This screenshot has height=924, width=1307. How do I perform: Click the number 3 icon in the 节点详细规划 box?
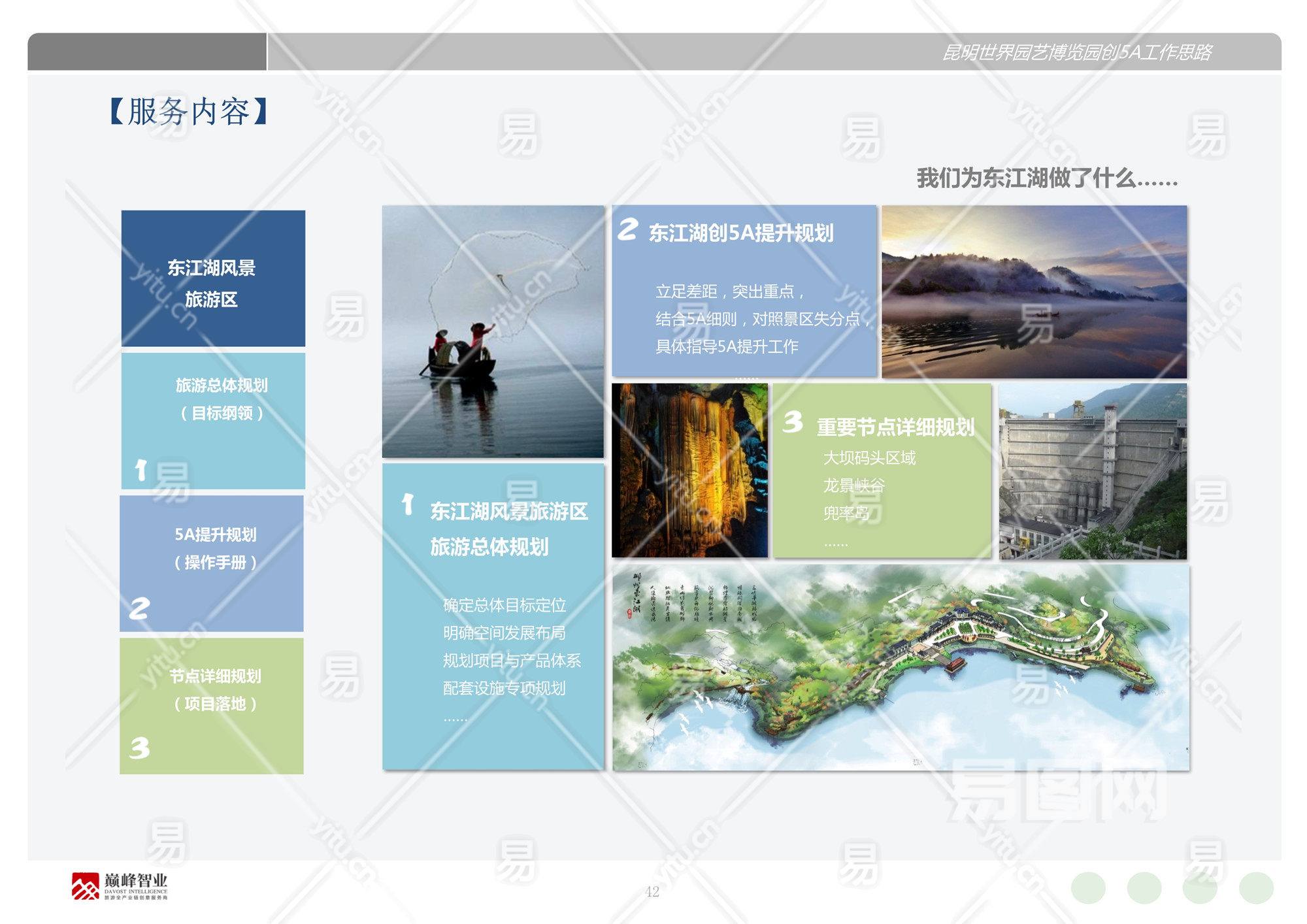point(139,748)
